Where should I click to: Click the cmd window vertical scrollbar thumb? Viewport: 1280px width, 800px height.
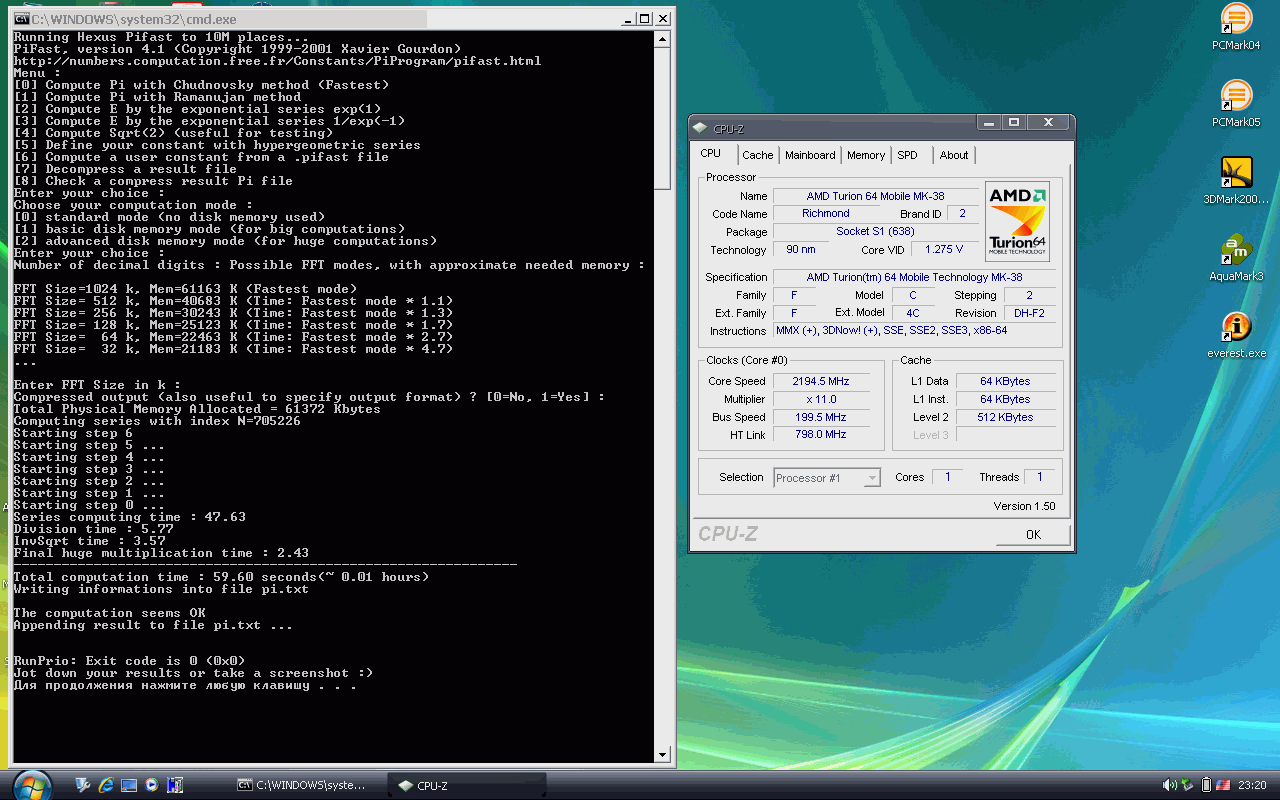(662, 118)
